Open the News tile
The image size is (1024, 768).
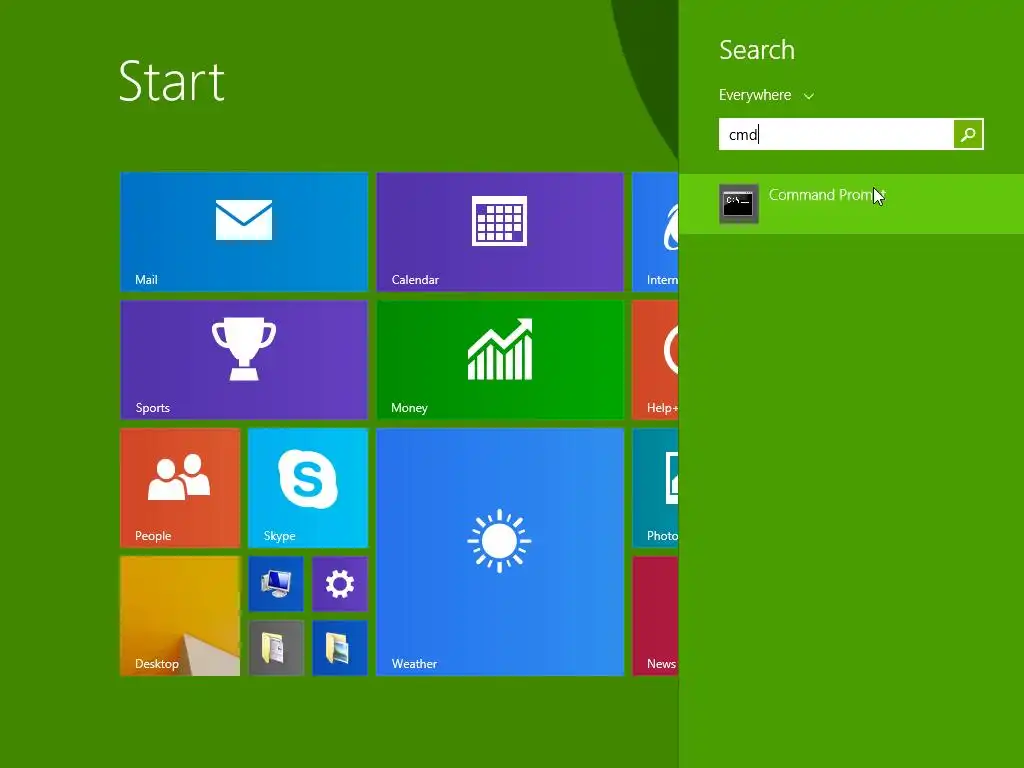coord(655,615)
